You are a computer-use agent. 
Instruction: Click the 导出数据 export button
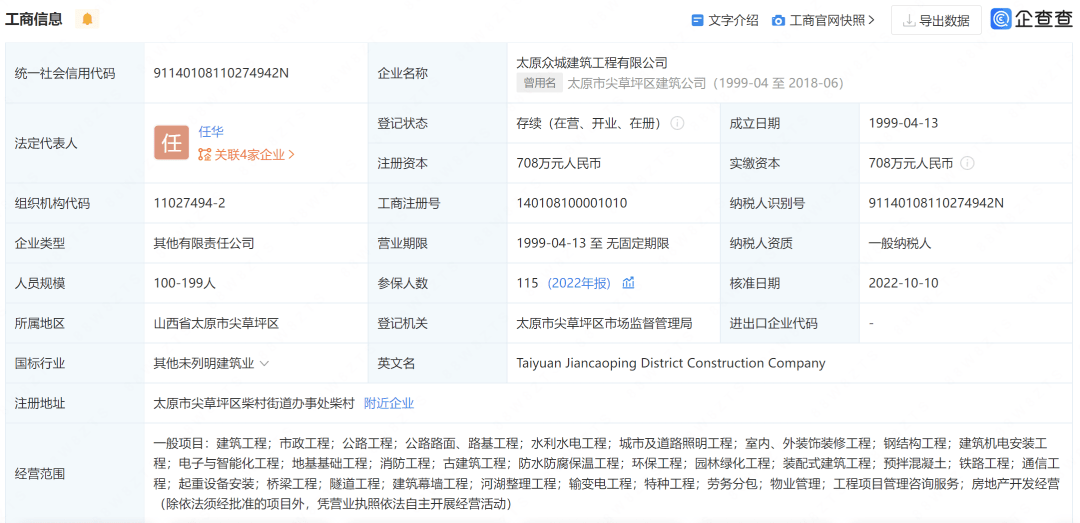click(936, 21)
